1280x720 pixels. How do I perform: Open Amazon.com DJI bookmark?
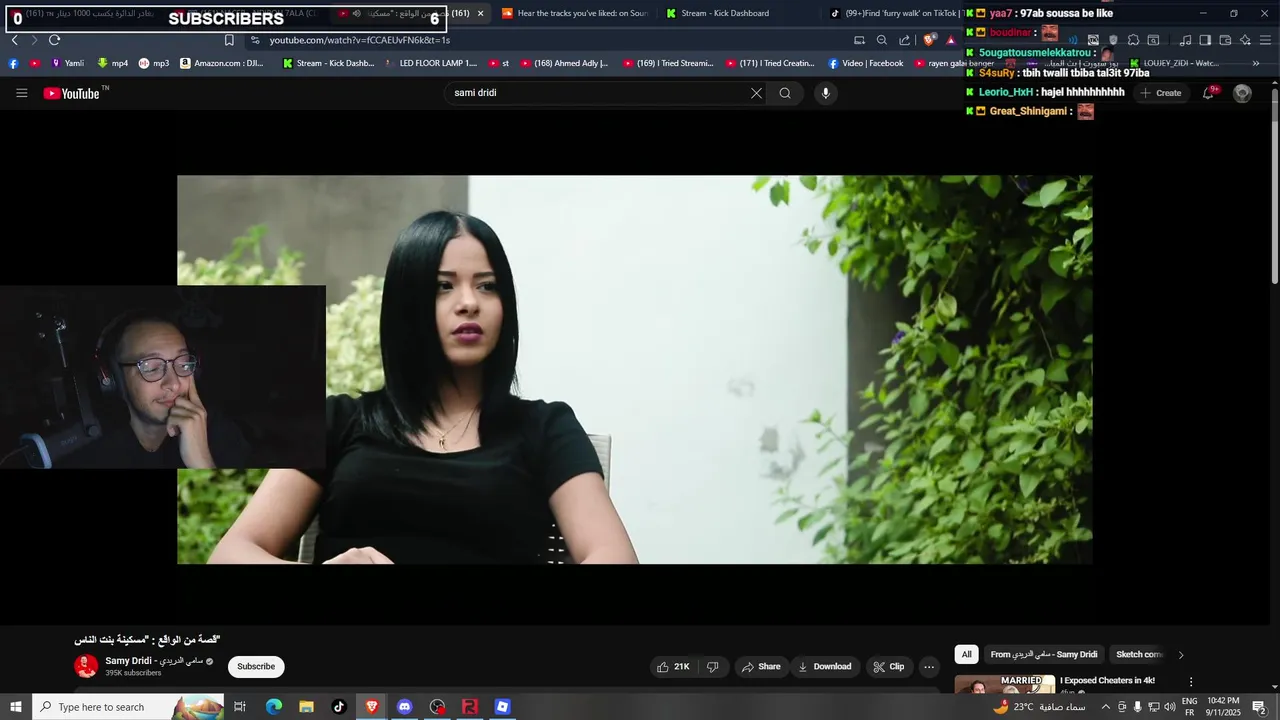(221, 63)
